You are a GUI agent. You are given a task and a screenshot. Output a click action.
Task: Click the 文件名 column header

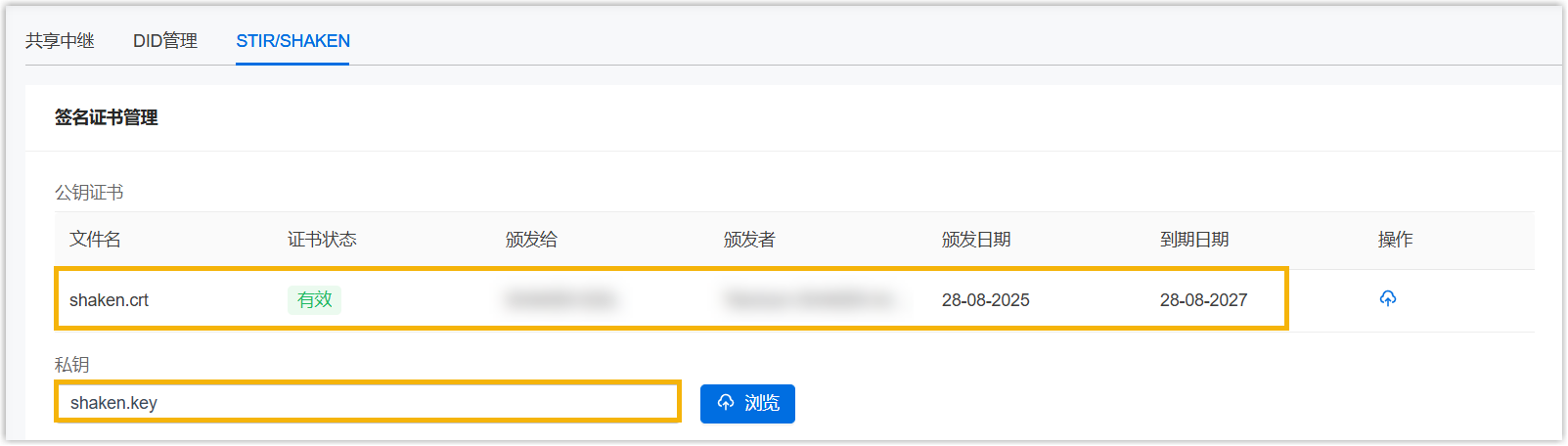[95, 240]
